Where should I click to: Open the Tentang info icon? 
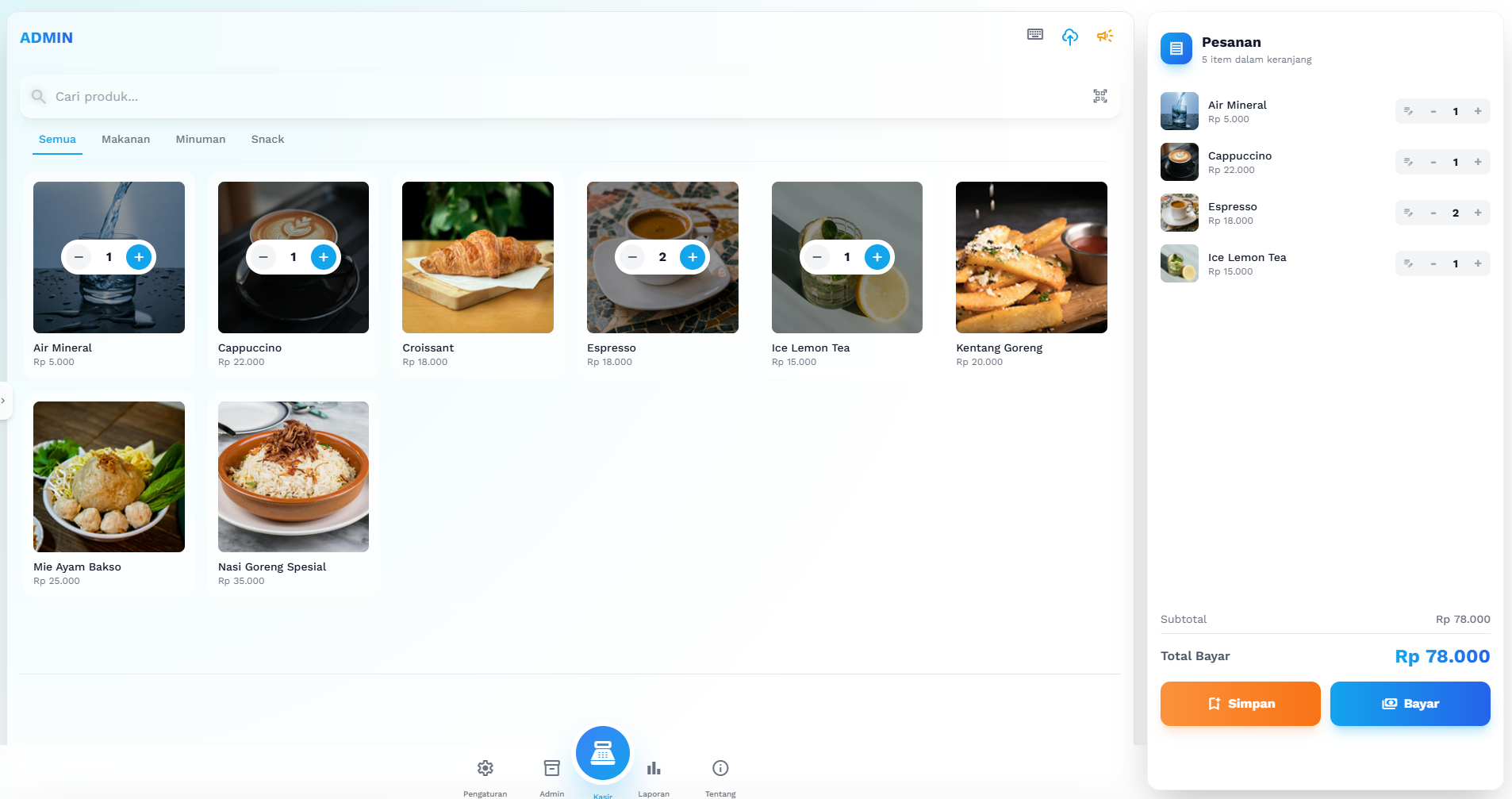point(720,768)
